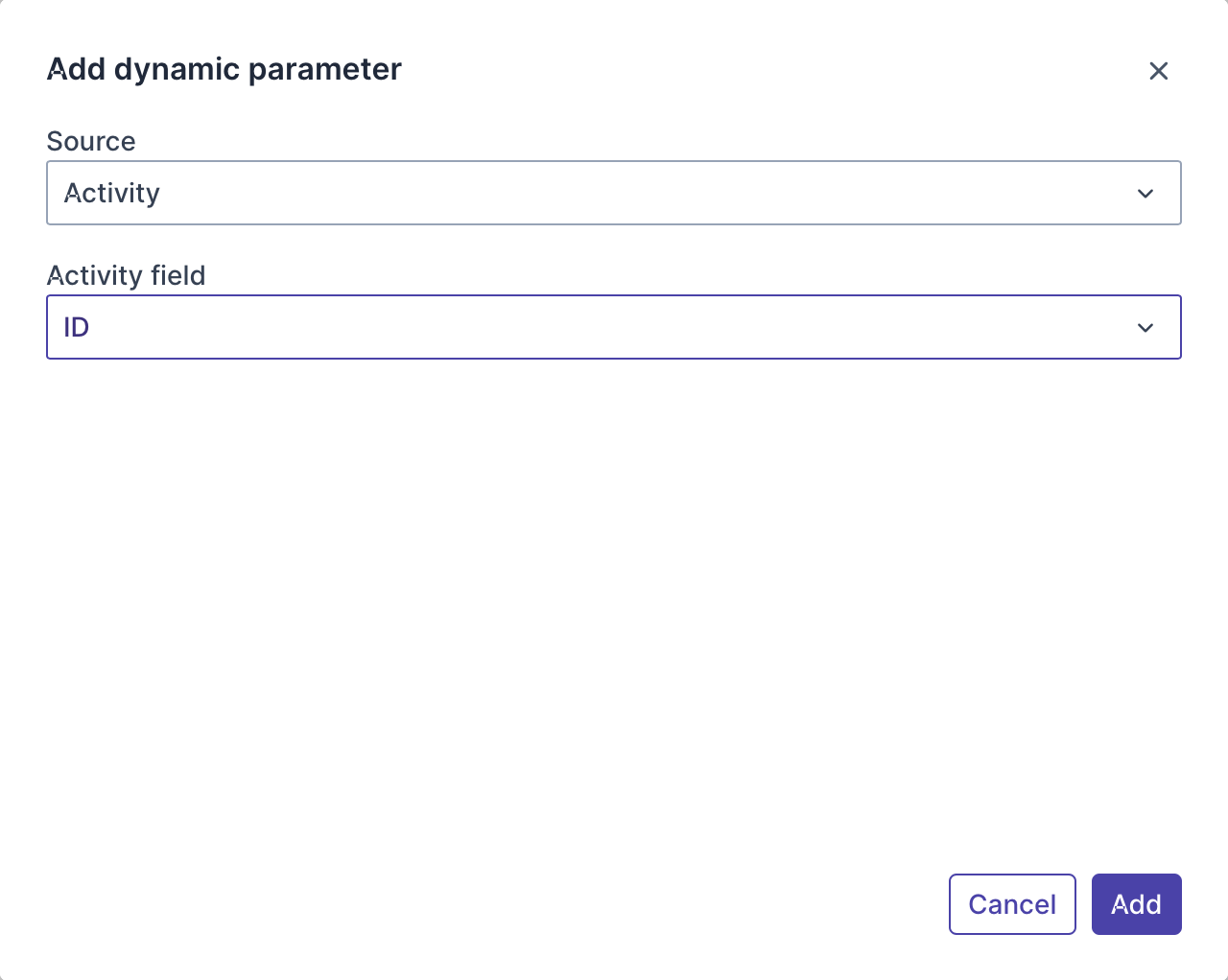Click the chevron next to ID
Image resolution: width=1228 pixels, height=980 pixels.
1145,328
